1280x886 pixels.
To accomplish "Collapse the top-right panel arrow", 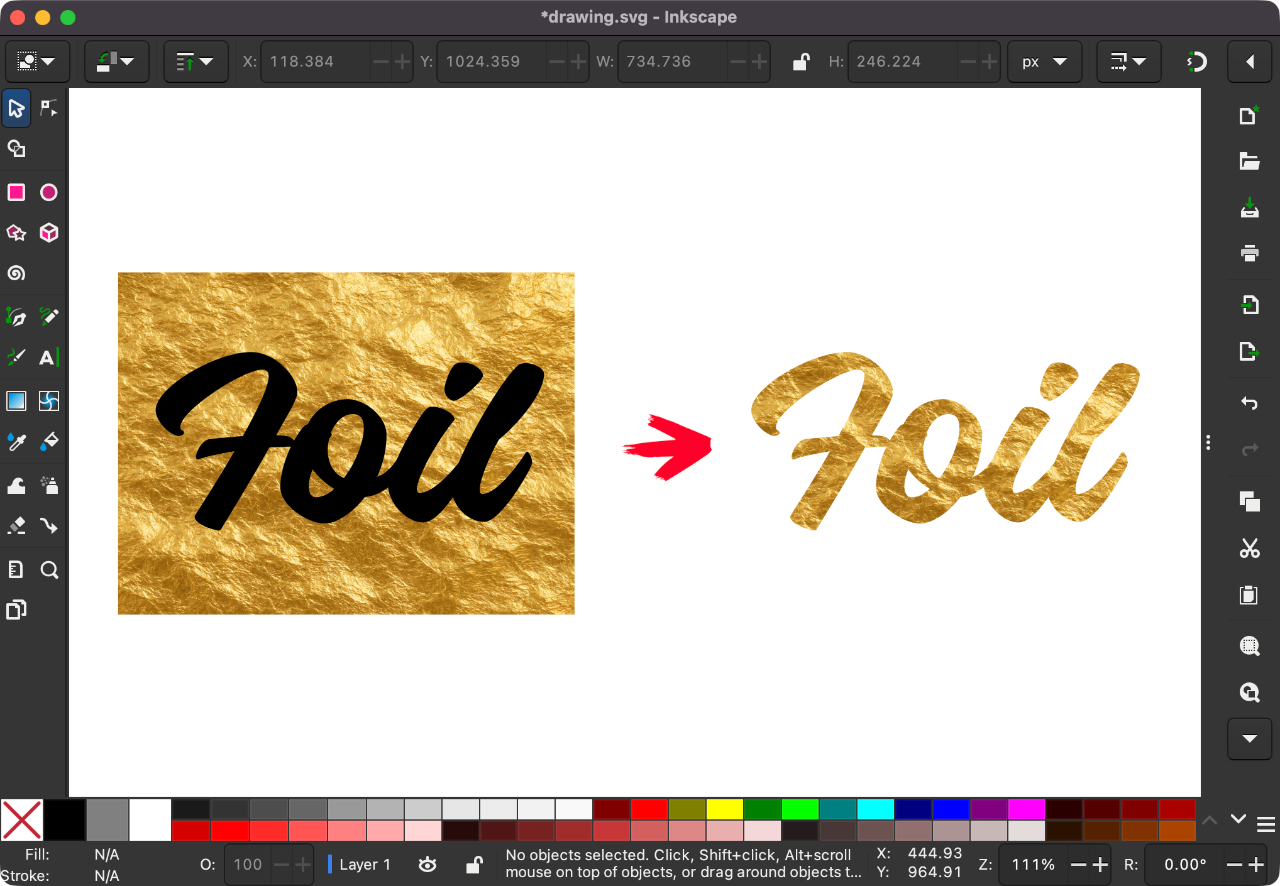I will 1249,62.
